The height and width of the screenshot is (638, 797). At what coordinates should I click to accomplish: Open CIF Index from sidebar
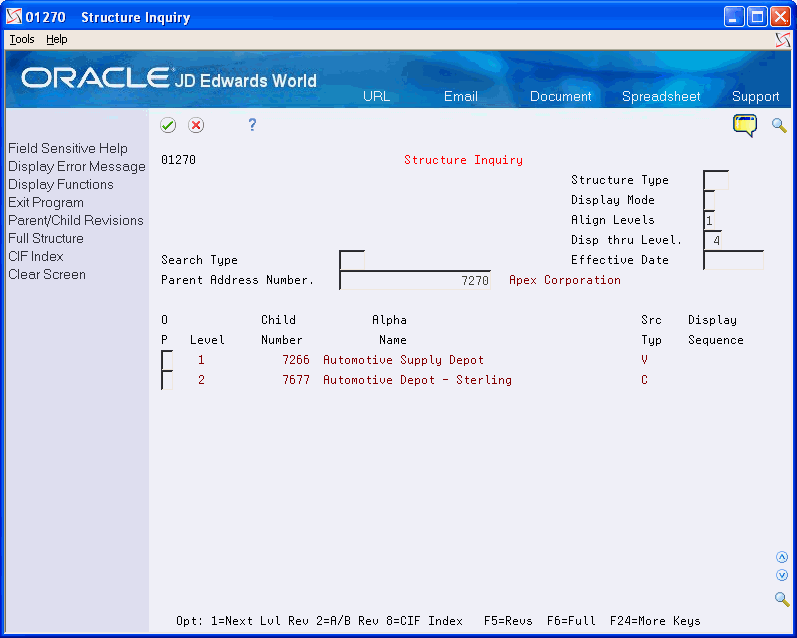[x=36, y=256]
